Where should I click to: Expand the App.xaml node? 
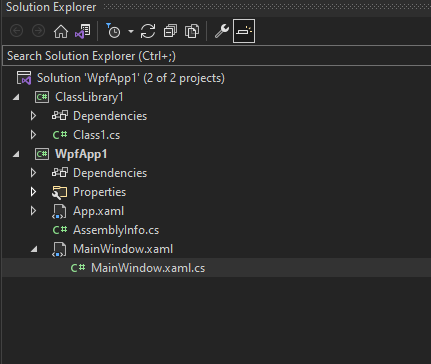(x=33, y=211)
